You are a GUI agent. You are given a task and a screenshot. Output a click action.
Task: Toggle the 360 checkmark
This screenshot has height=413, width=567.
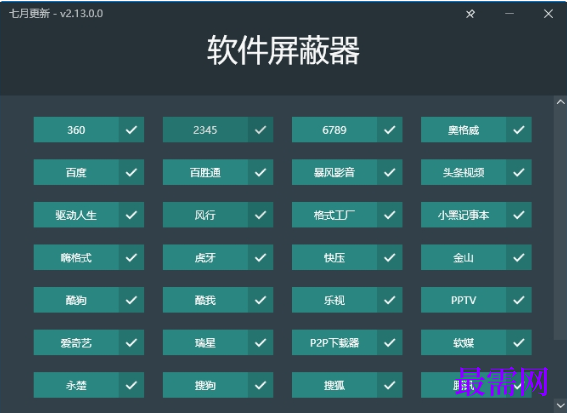point(131,129)
